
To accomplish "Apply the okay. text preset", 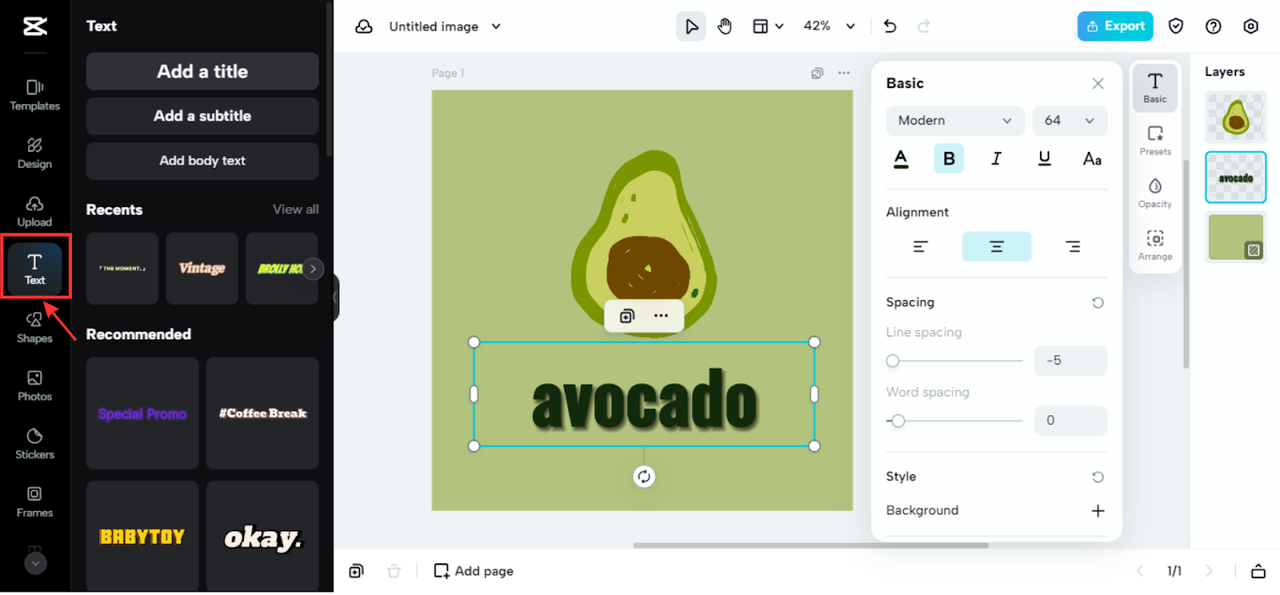I will (x=263, y=537).
